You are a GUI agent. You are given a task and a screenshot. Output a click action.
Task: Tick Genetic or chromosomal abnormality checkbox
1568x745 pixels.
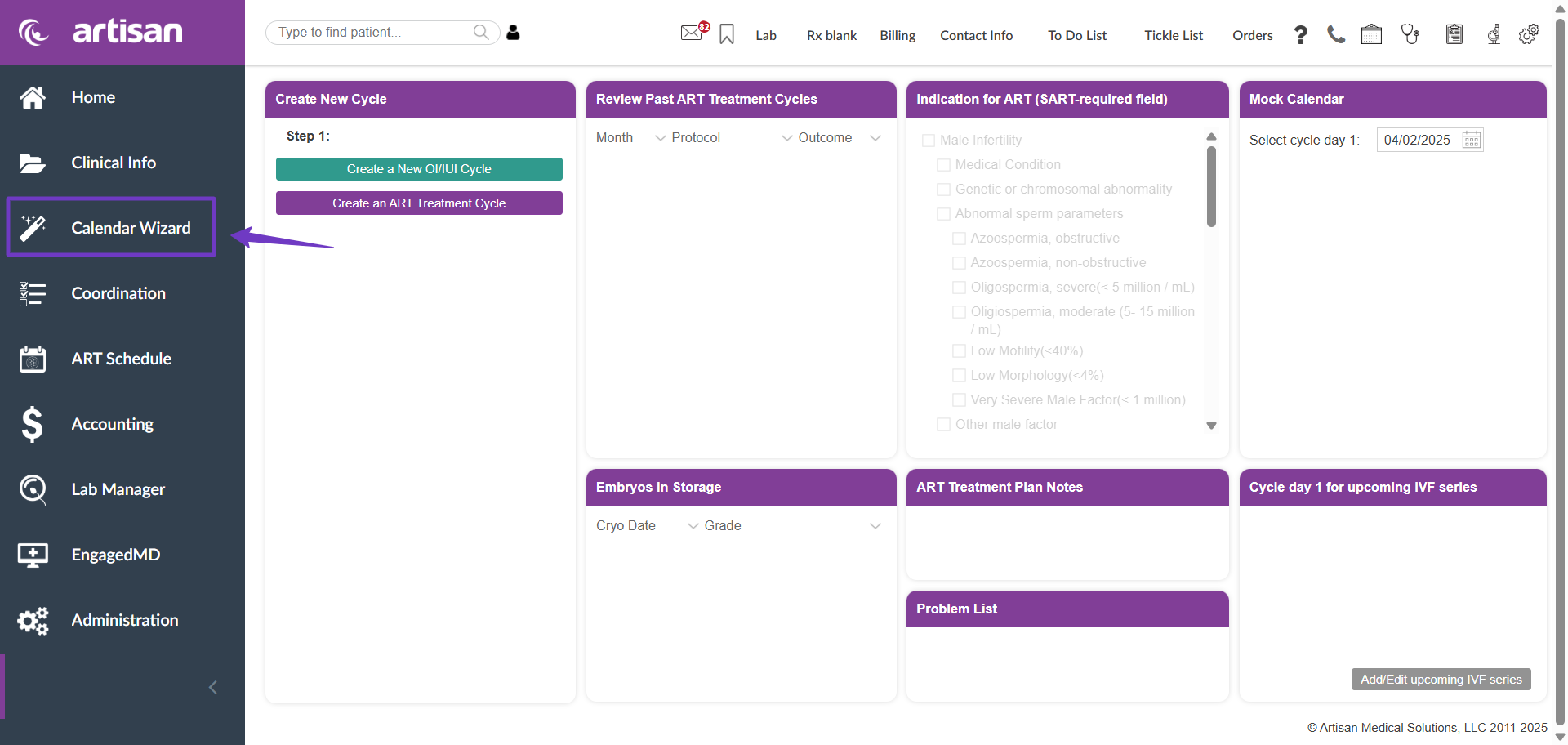(x=943, y=190)
